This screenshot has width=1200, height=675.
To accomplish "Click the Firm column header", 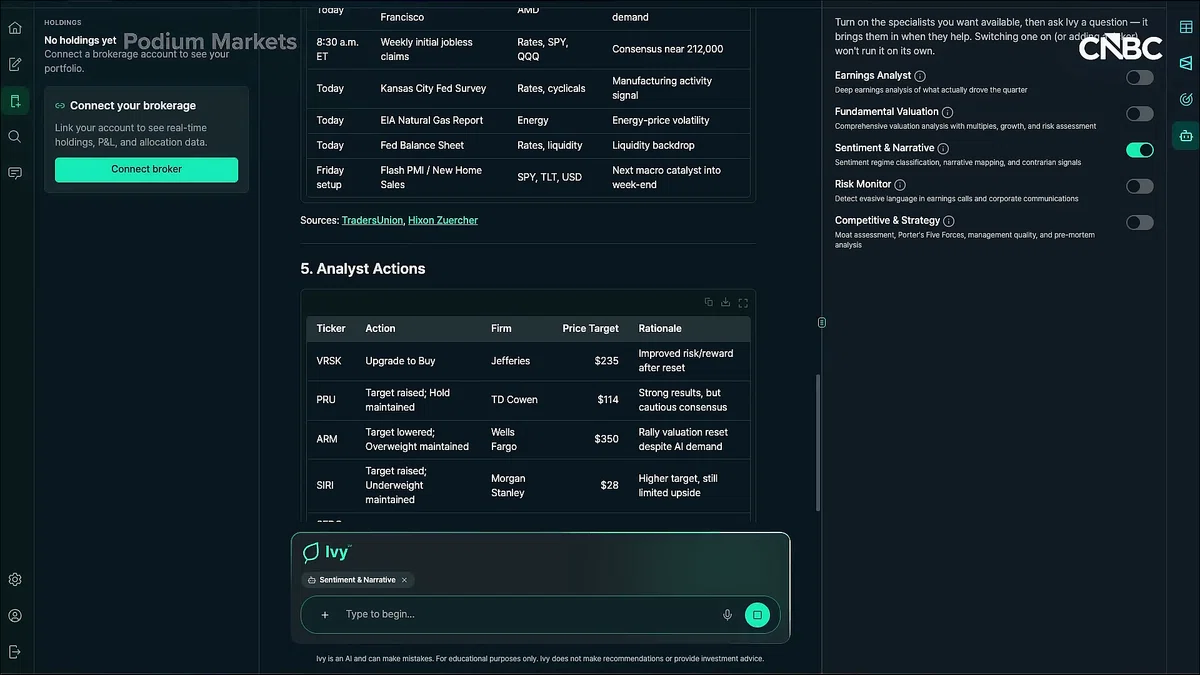I will (501, 328).
